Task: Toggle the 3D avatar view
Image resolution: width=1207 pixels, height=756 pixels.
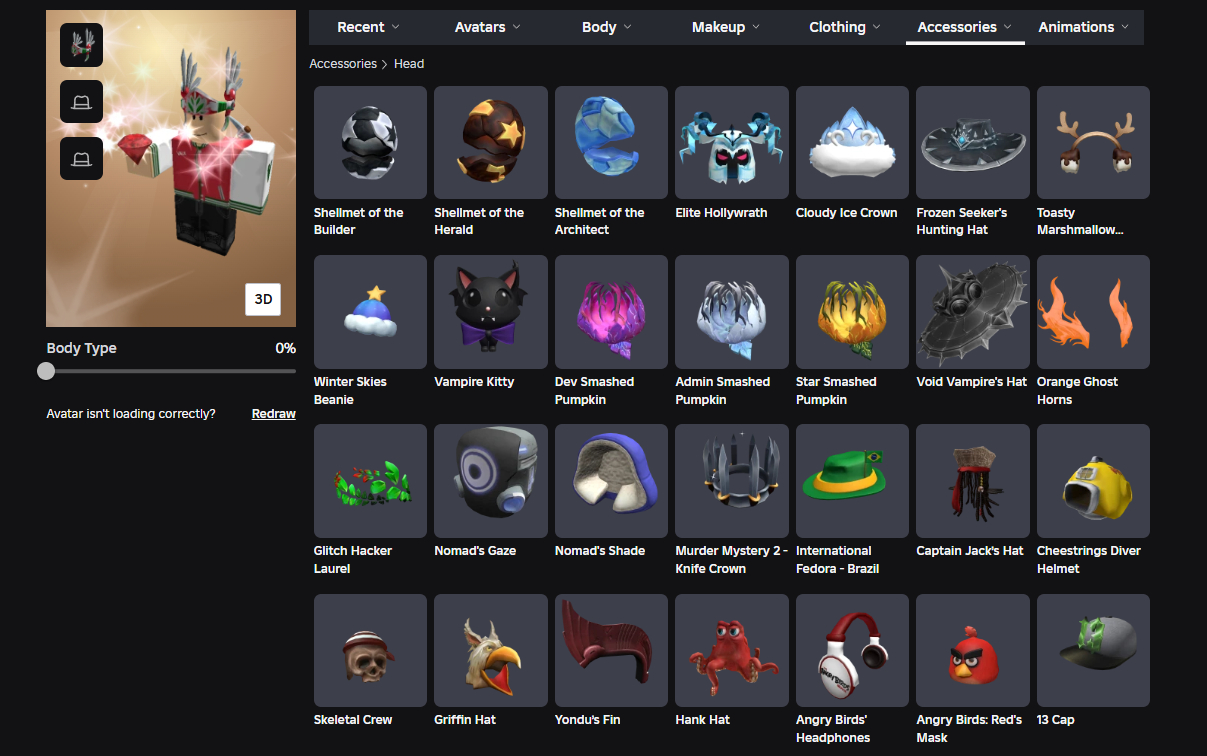Action: pyautogui.click(x=264, y=299)
